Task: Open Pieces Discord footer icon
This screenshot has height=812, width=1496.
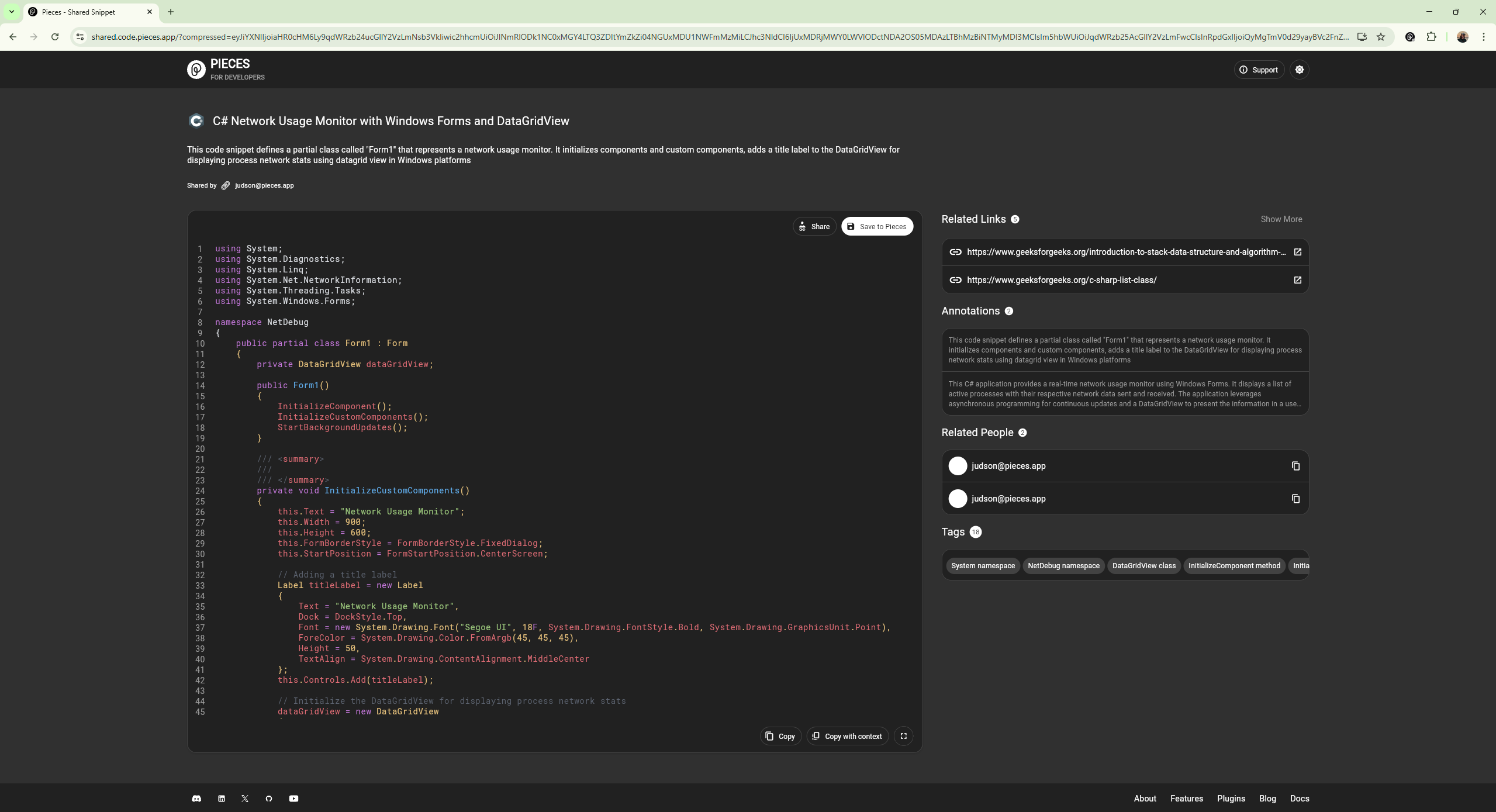Action: click(x=196, y=799)
